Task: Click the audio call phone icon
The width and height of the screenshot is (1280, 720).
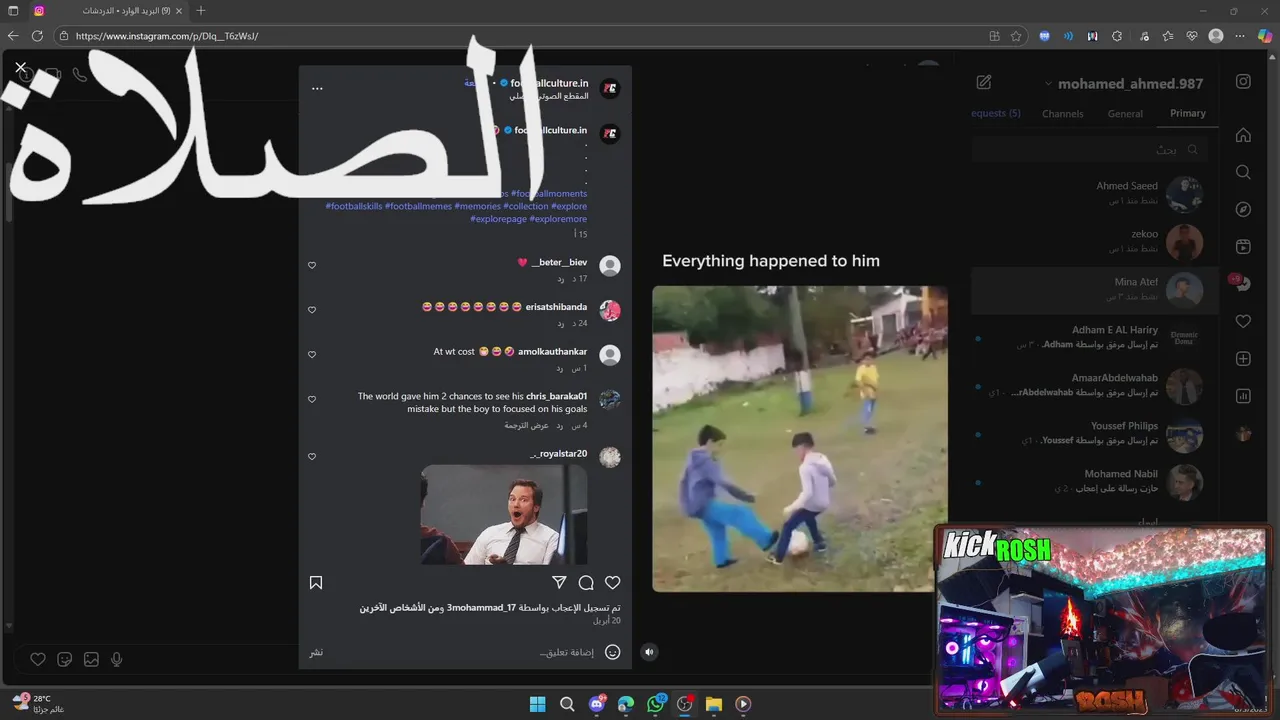Action: pos(80,75)
